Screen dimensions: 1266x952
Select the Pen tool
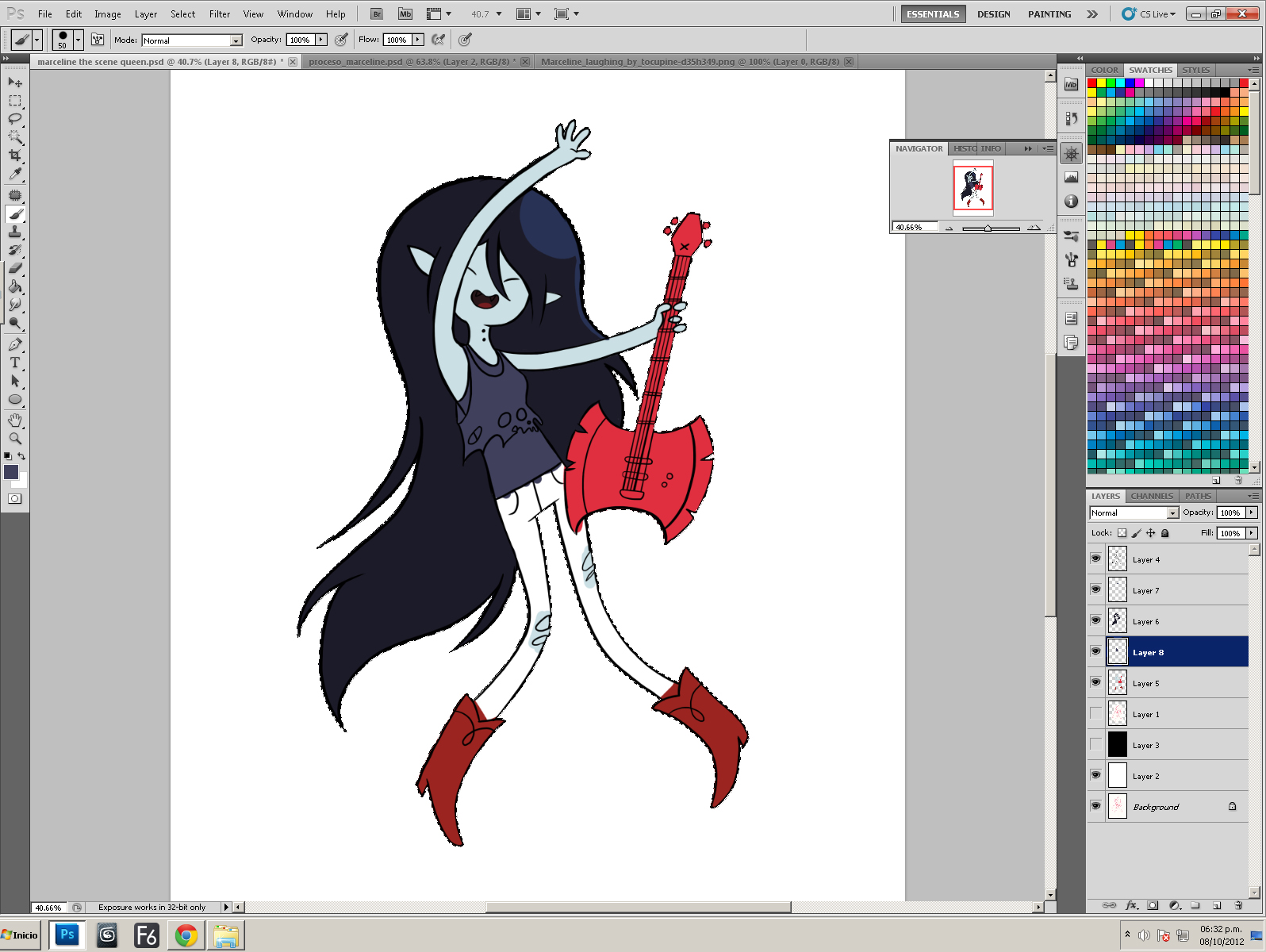[x=15, y=344]
